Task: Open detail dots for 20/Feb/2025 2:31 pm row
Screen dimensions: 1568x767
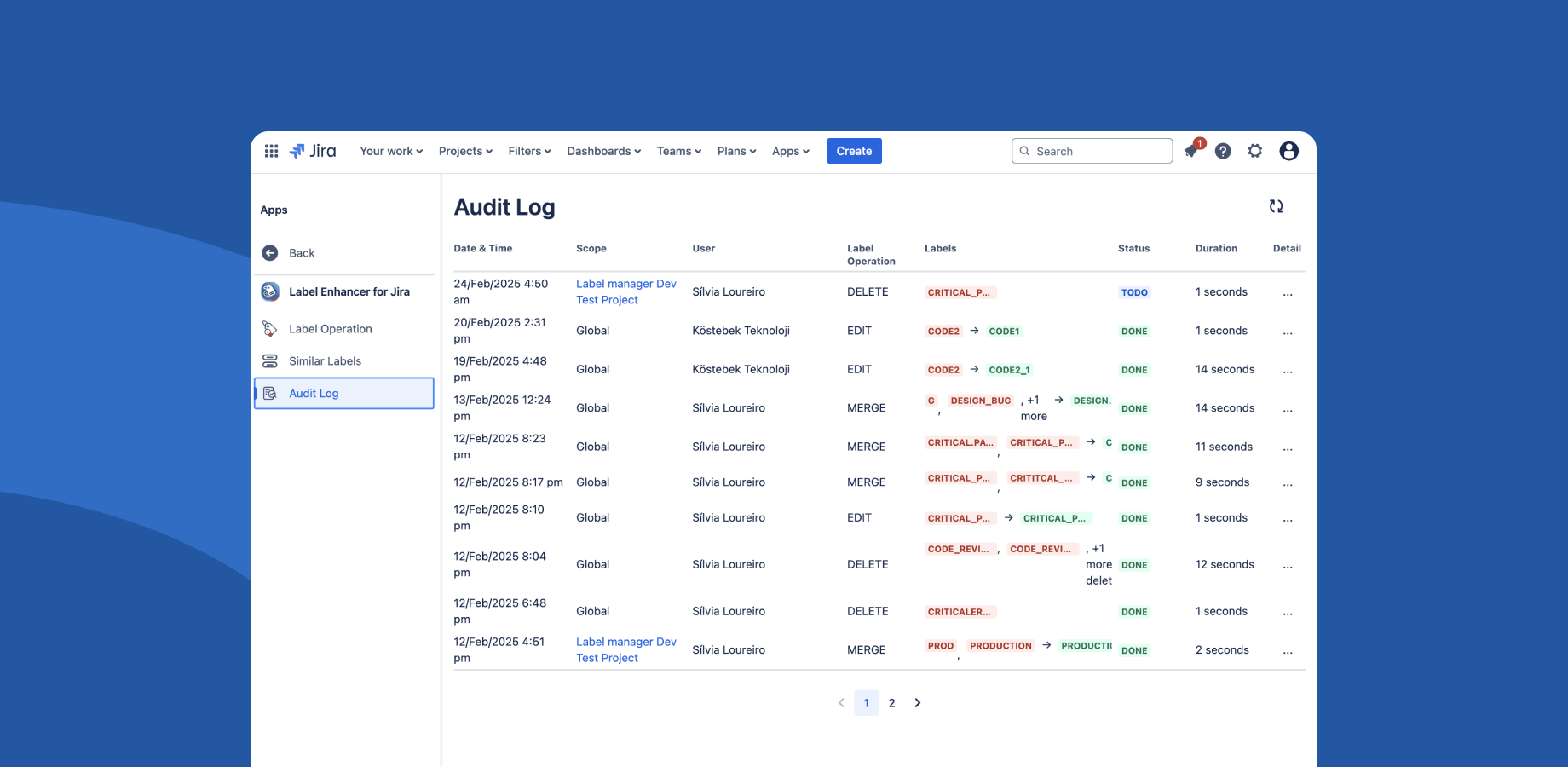Action: pos(1288,332)
